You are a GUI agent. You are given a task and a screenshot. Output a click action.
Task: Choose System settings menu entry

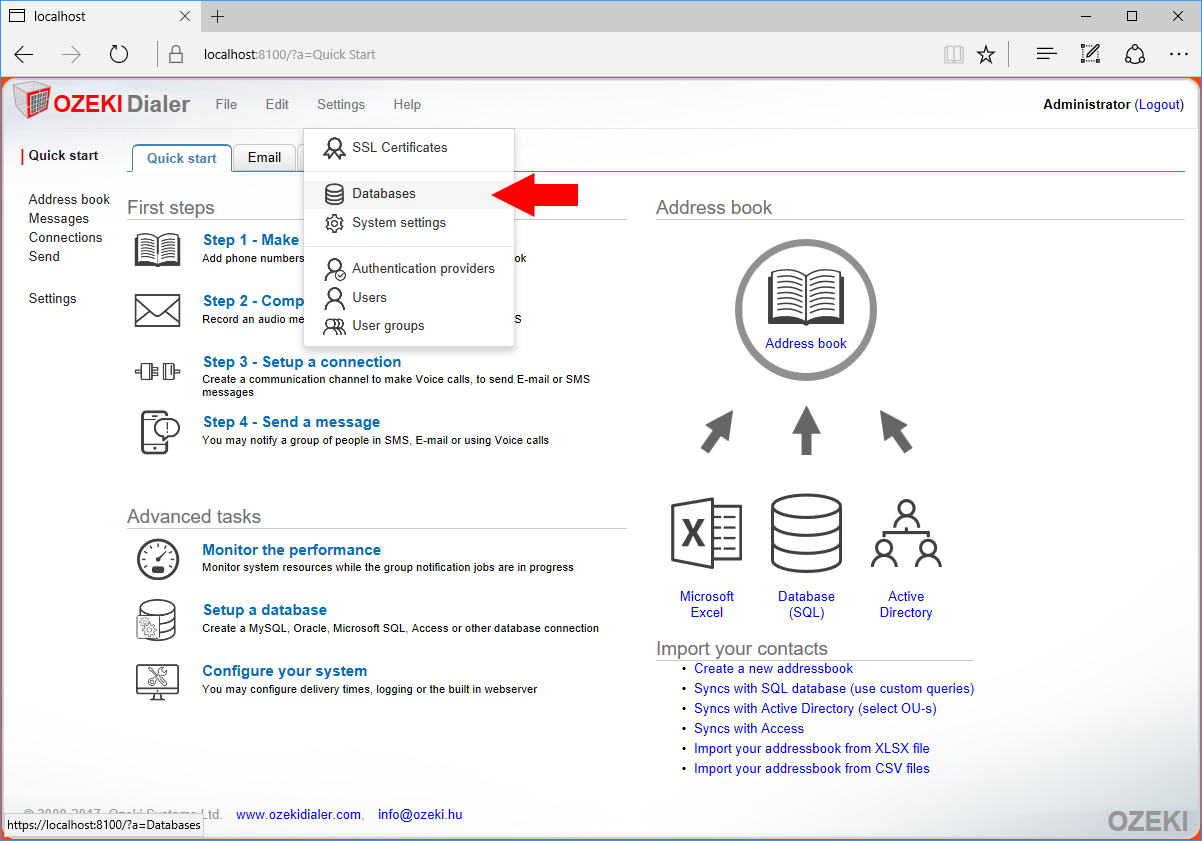pos(398,223)
